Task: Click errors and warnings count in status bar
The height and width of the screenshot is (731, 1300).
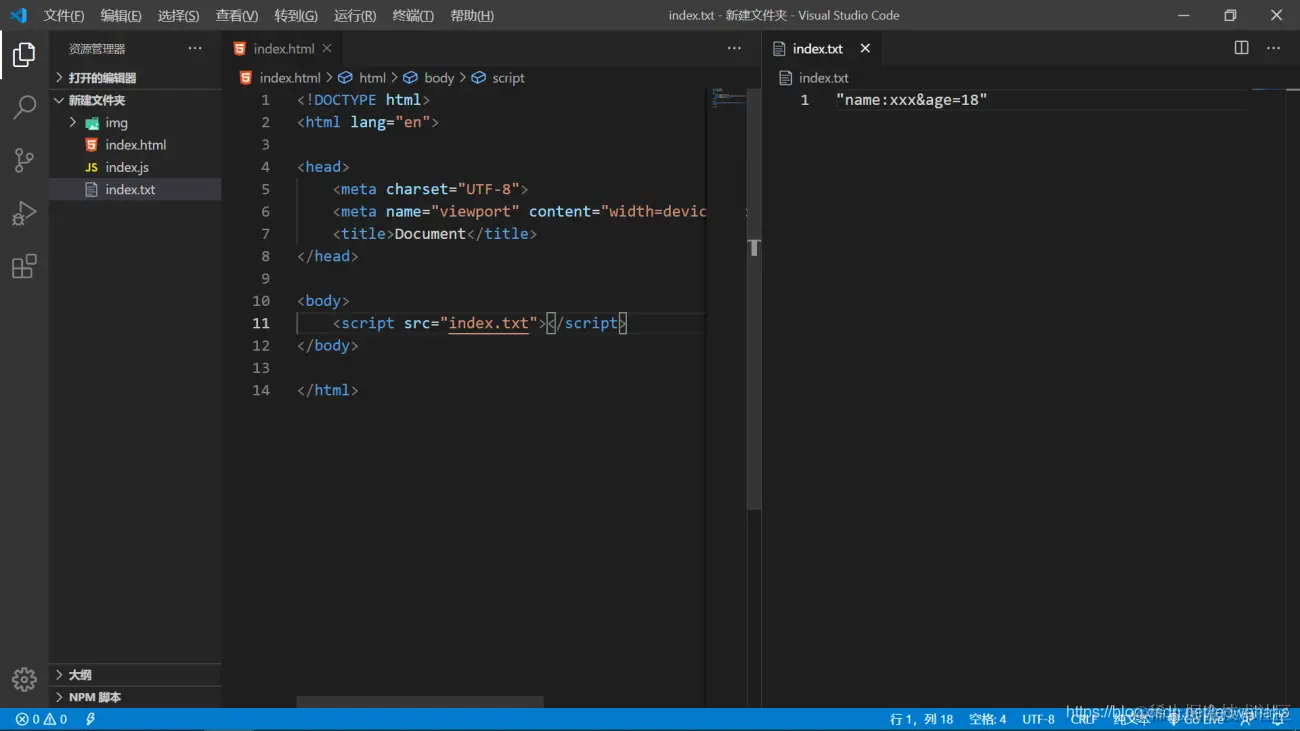Action: [41, 719]
